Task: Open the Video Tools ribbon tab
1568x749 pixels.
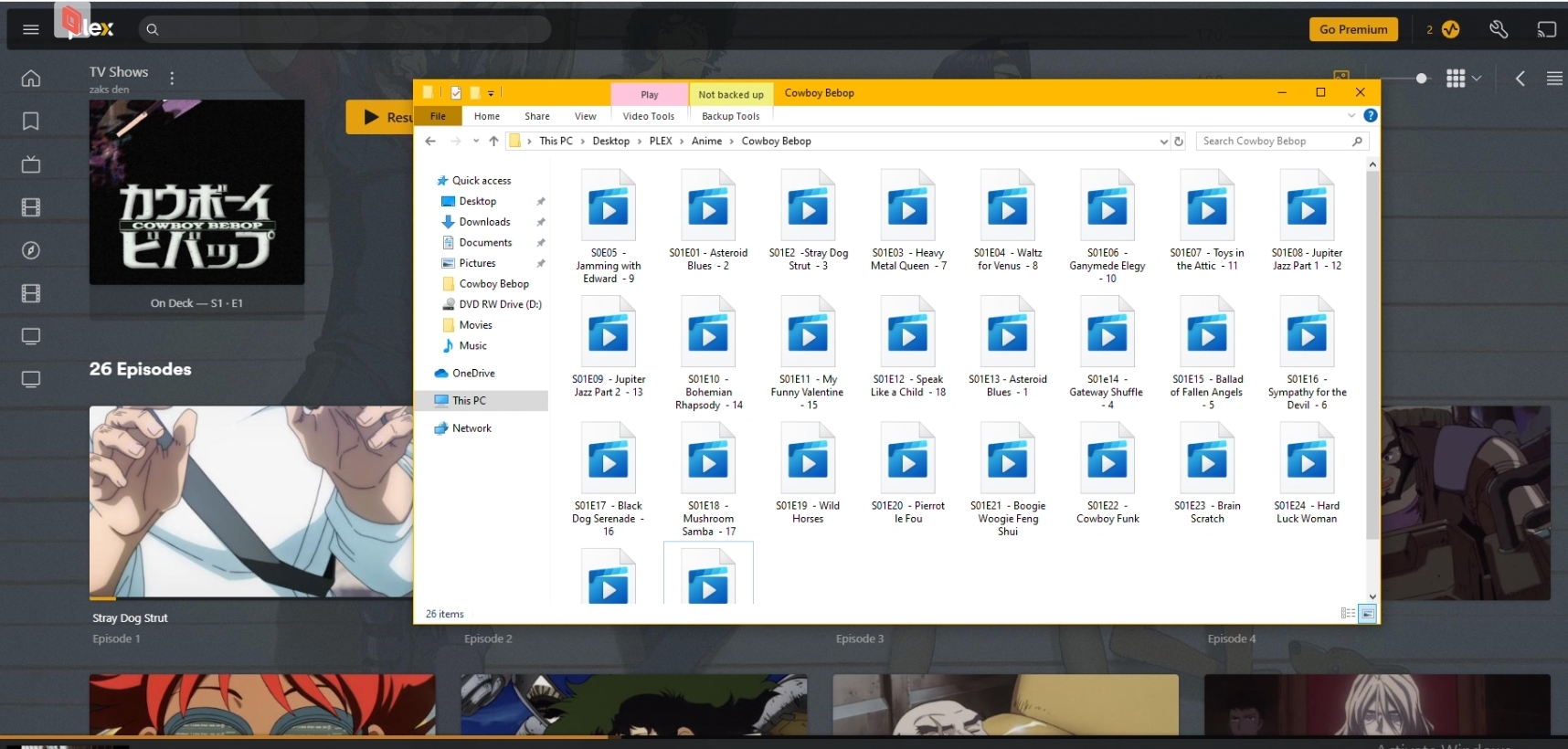Action: (648, 116)
